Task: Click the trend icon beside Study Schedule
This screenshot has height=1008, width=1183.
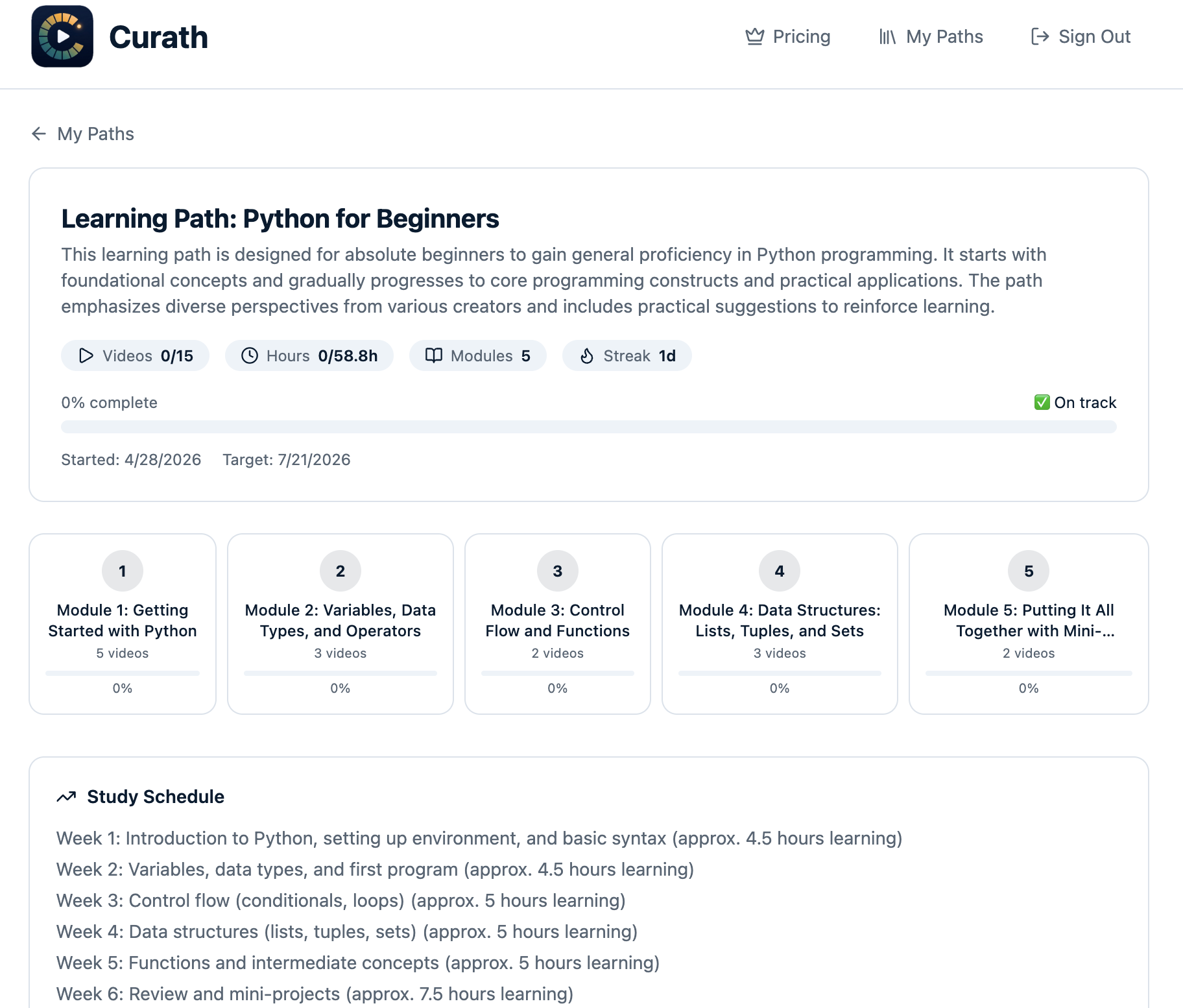Action: click(67, 797)
